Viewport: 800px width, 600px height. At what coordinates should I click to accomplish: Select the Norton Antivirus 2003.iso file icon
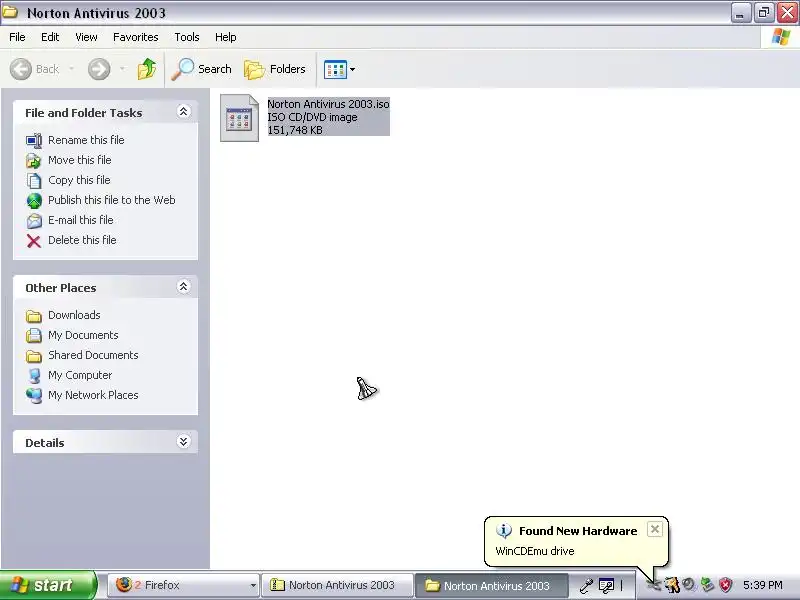pyautogui.click(x=239, y=118)
